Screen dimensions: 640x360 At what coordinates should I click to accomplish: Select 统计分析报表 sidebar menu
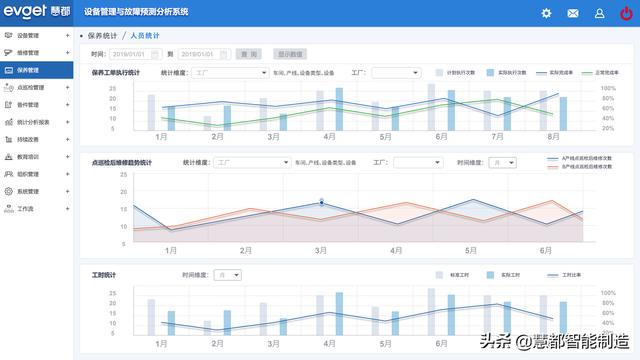[x=37, y=122]
